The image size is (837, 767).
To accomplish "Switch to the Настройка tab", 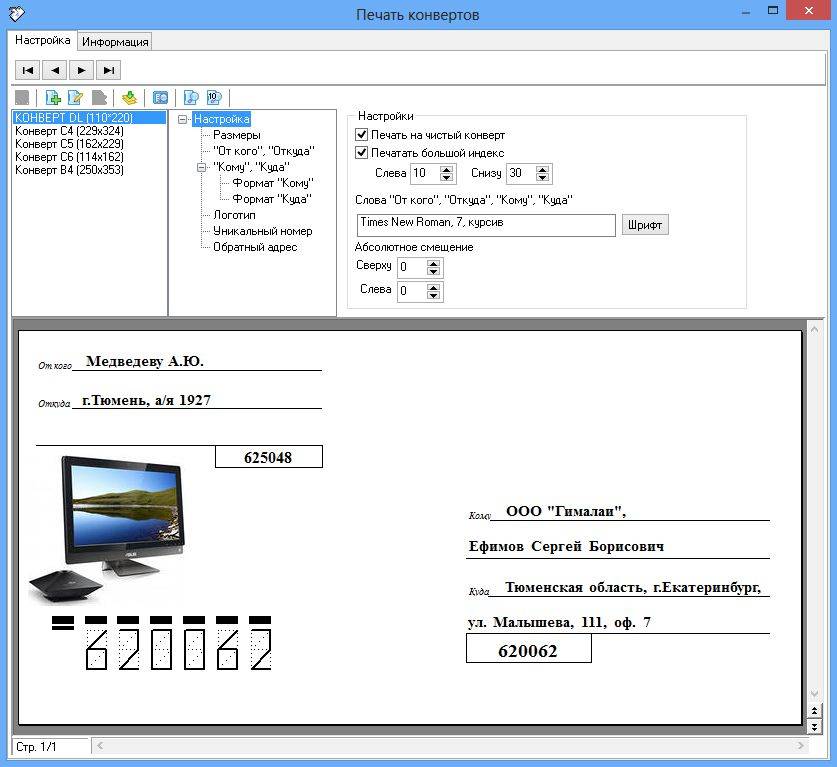I will 43,40.
